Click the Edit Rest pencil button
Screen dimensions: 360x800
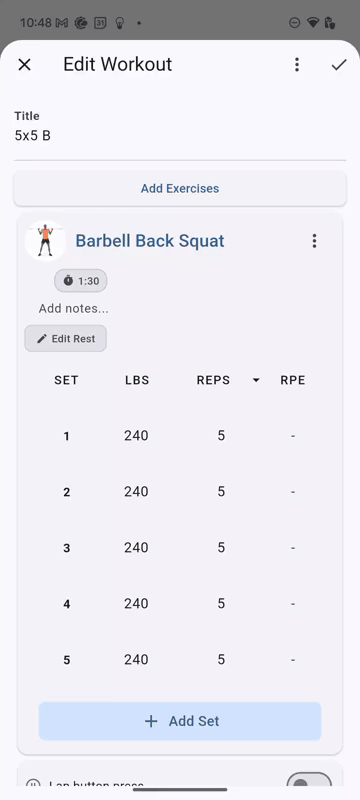[x=65, y=338]
